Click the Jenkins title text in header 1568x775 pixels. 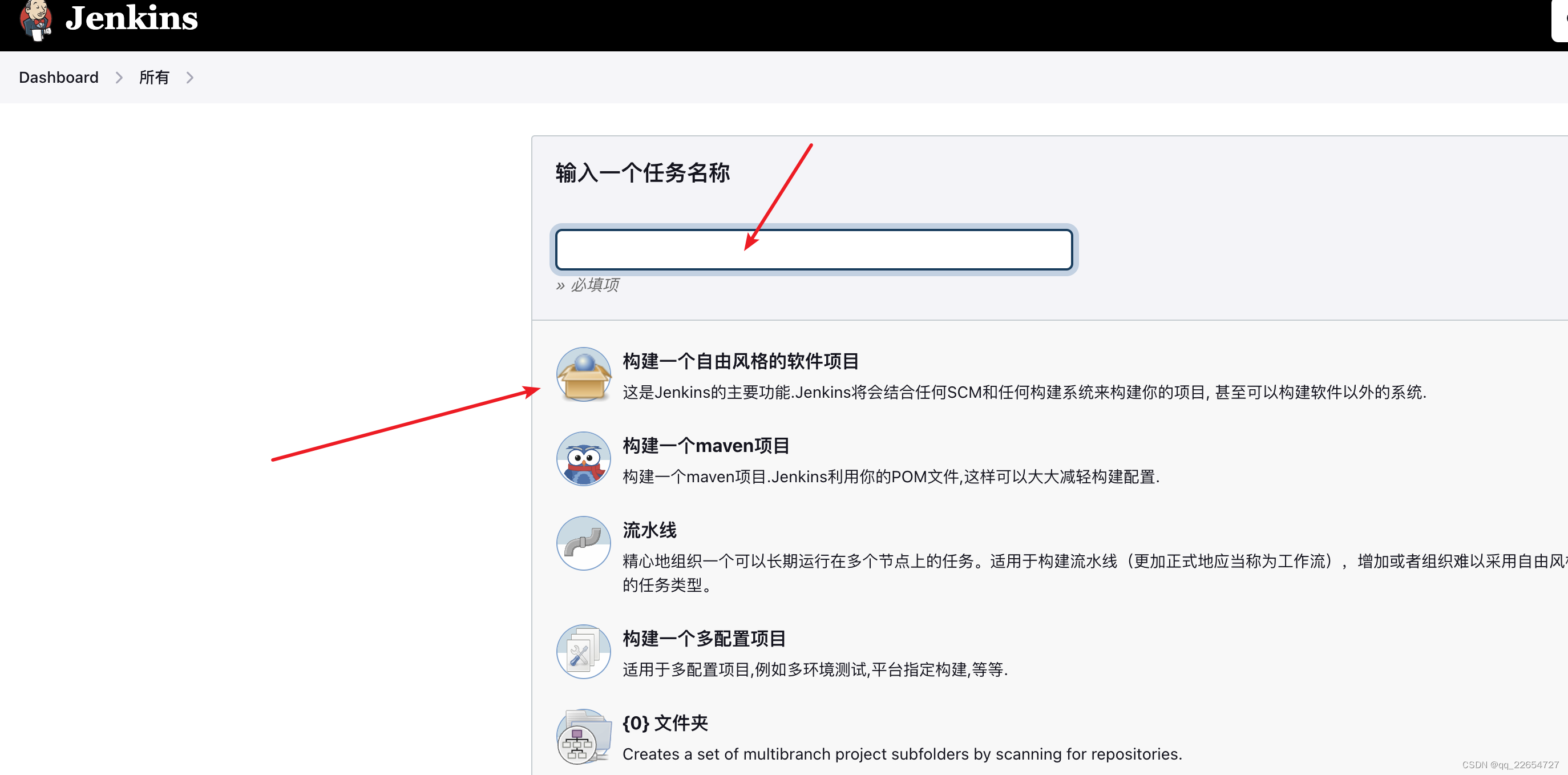tap(131, 18)
